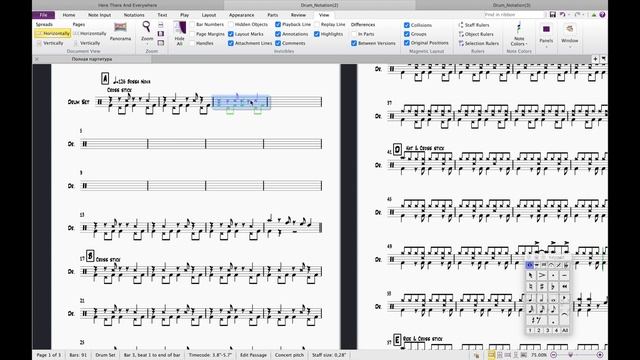Click the Zoom magnifier tool
This screenshot has height=360, width=640.
(146, 27)
